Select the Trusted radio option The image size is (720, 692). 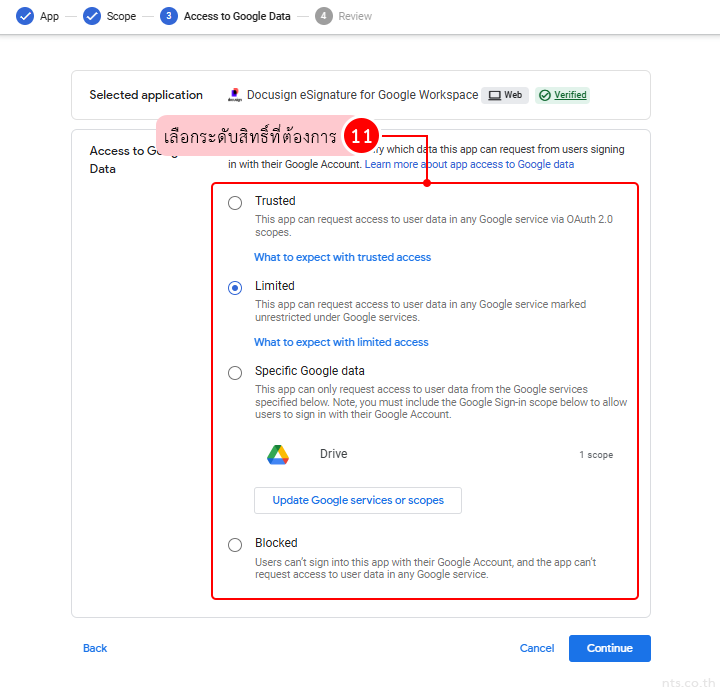235,203
